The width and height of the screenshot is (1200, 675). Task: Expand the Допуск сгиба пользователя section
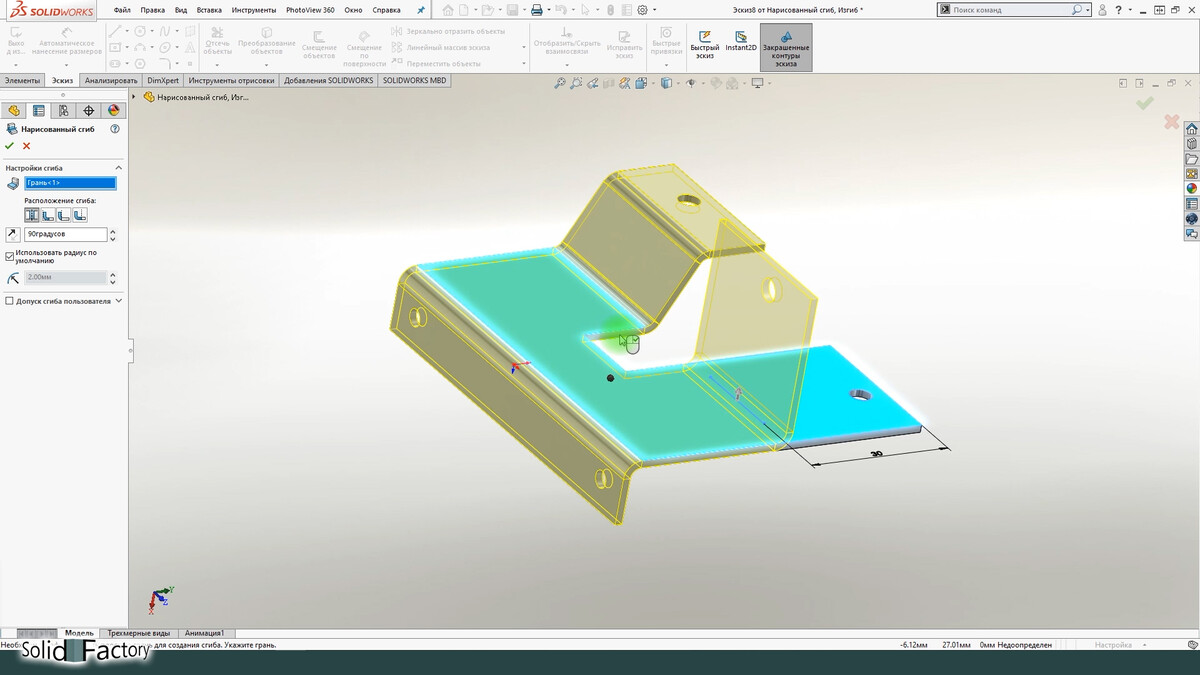[118, 300]
